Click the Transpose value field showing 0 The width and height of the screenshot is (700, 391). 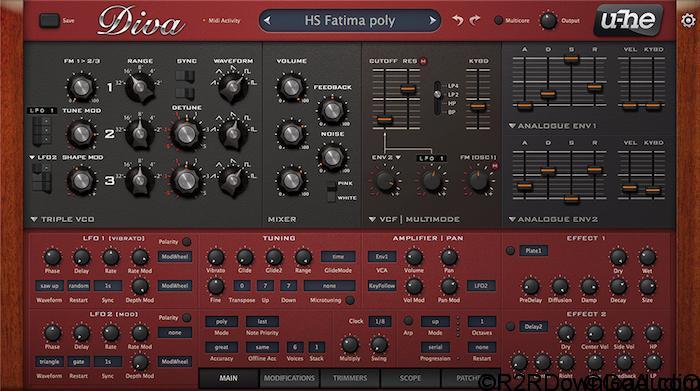[242, 286]
